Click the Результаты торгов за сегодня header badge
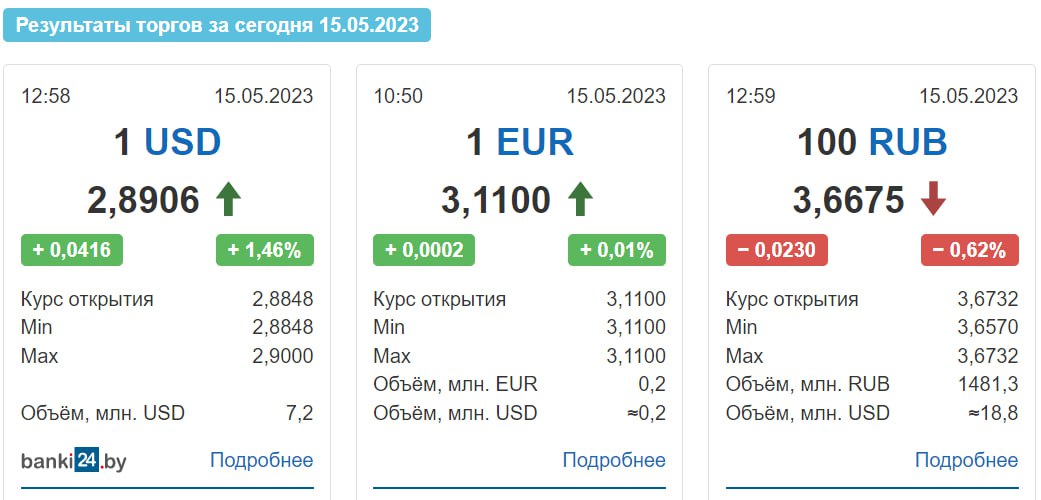The width and height of the screenshot is (1041, 500). (x=217, y=25)
